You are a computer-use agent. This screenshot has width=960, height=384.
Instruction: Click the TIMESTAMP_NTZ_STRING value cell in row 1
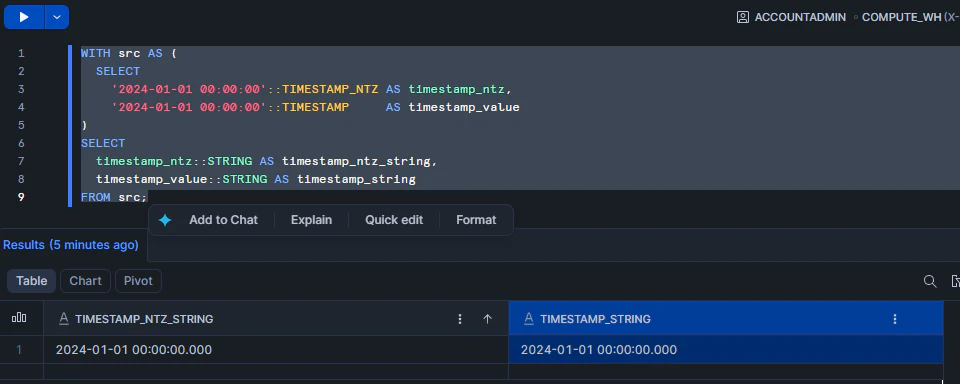click(x=276, y=350)
